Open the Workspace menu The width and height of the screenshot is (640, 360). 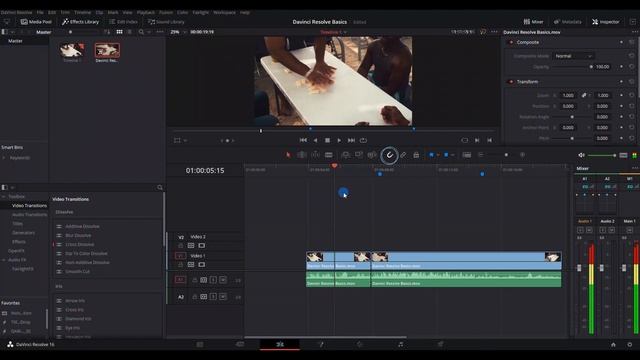coord(224,13)
